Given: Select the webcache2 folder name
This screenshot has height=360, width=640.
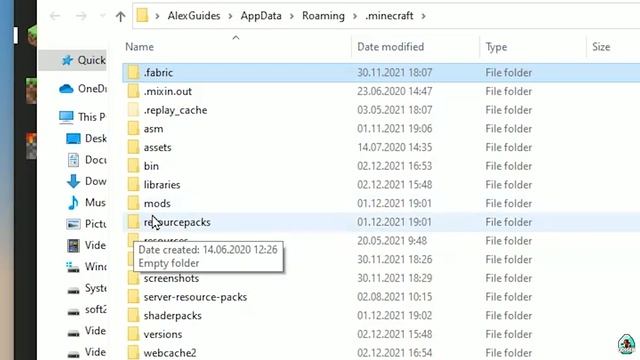Looking at the screenshot, I should 170,353.
